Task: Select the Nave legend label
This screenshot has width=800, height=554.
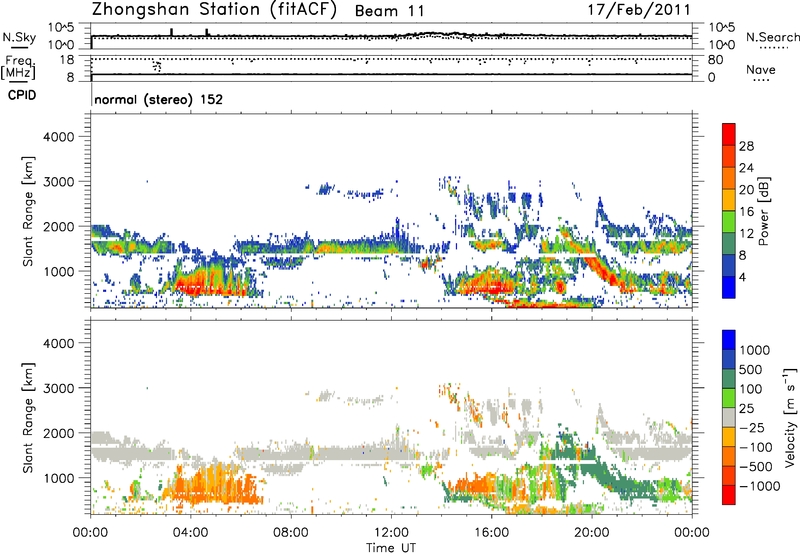Action: tap(761, 70)
